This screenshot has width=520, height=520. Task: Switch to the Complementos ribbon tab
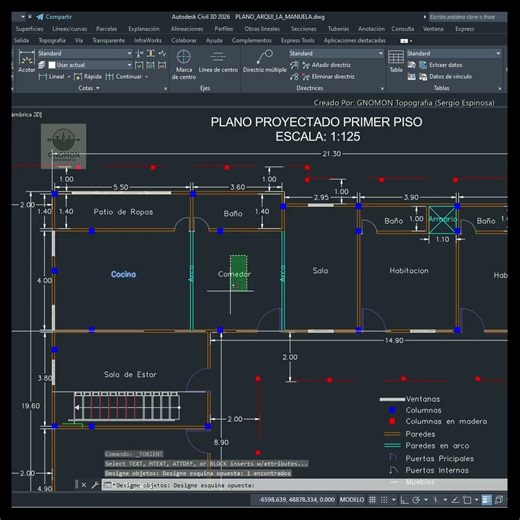coord(252,40)
